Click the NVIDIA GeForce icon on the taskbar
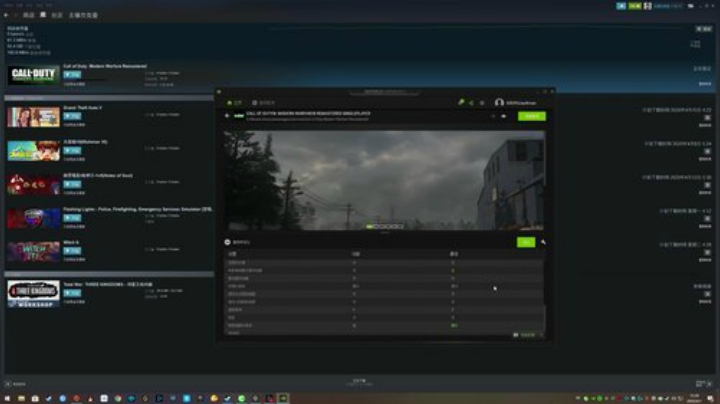The height and width of the screenshot is (404, 720). (x=283, y=398)
